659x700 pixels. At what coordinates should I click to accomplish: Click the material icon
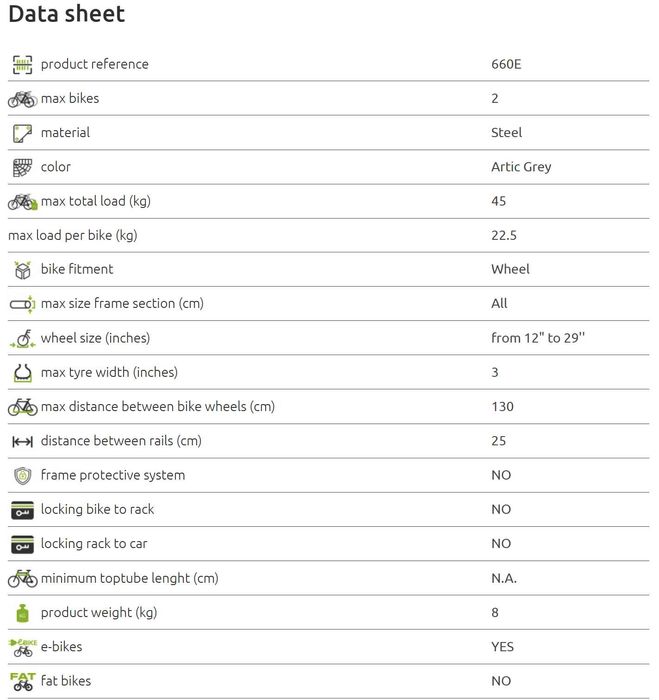[x=22, y=133]
